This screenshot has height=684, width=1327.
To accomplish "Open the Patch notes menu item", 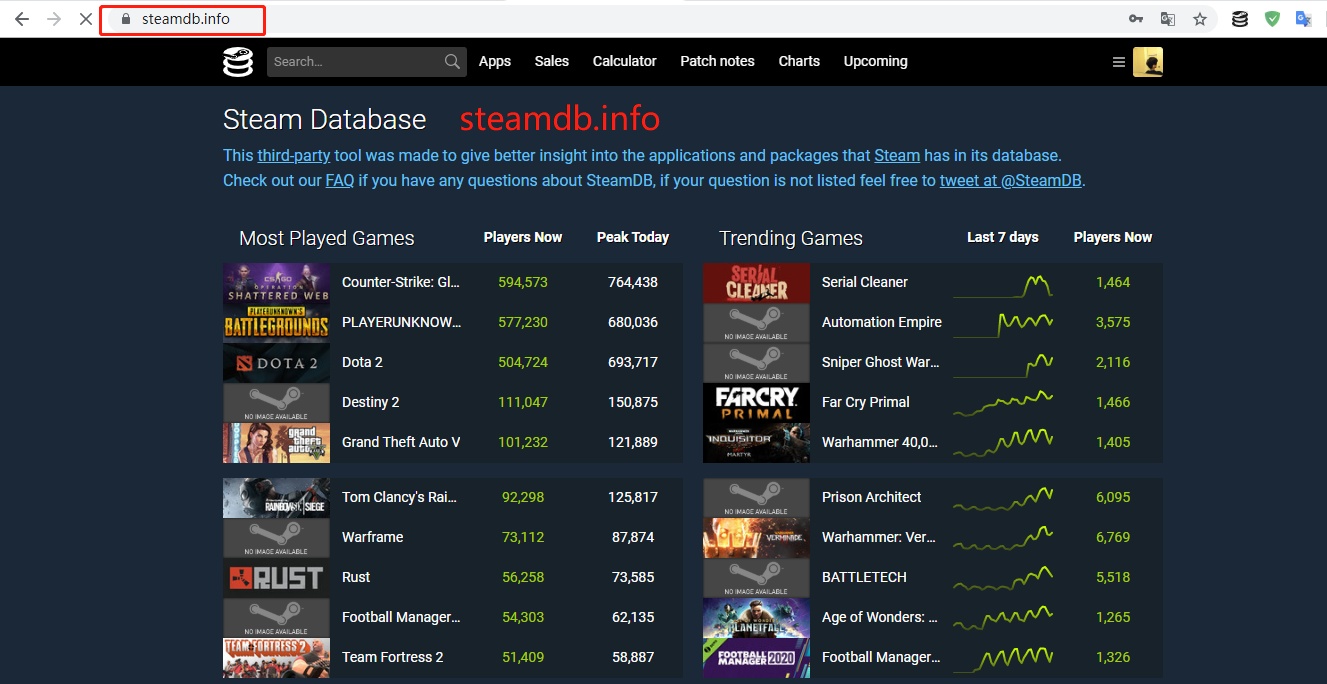I will [x=717, y=62].
